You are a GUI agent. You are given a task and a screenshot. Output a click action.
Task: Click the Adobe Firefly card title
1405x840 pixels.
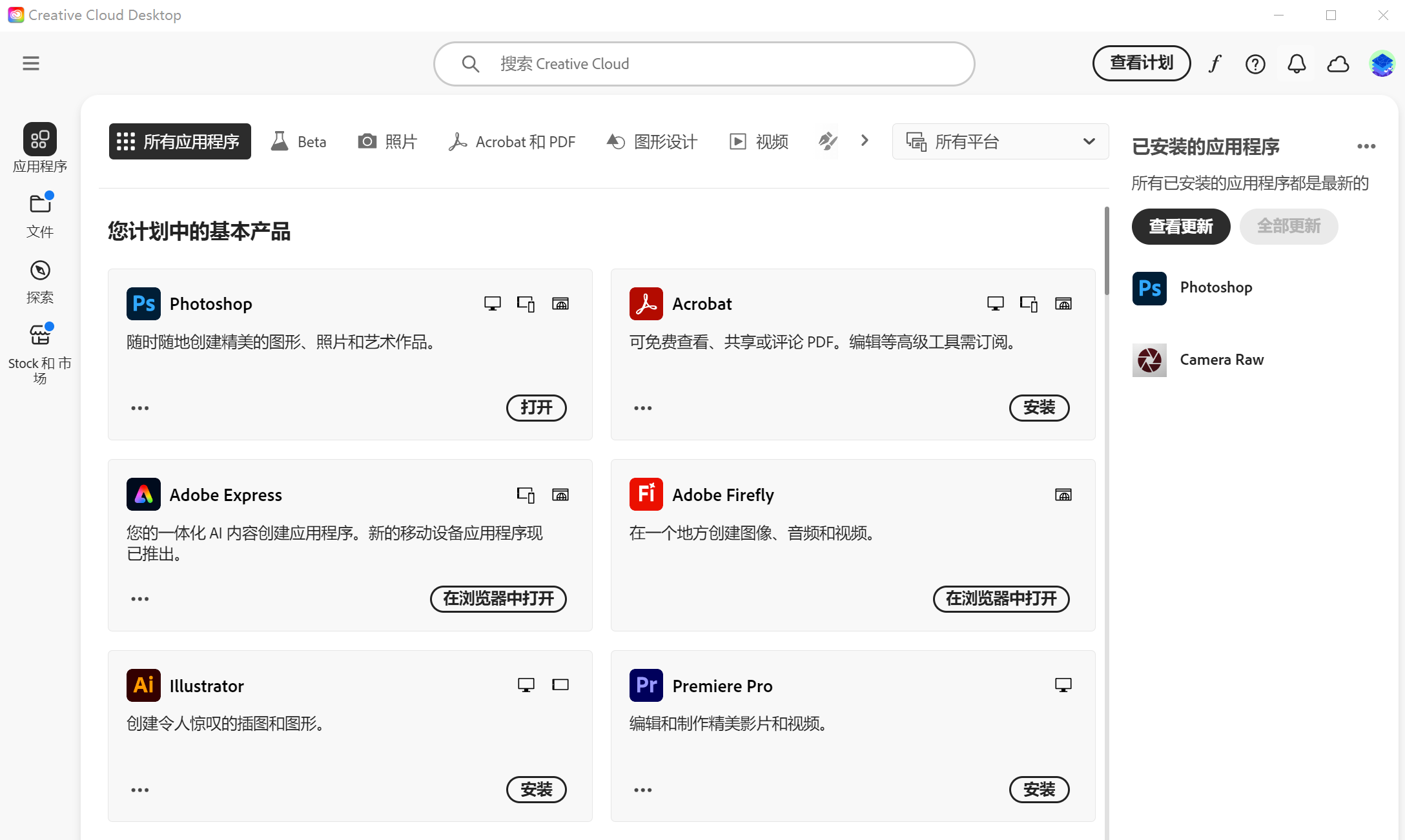tap(723, 495)
